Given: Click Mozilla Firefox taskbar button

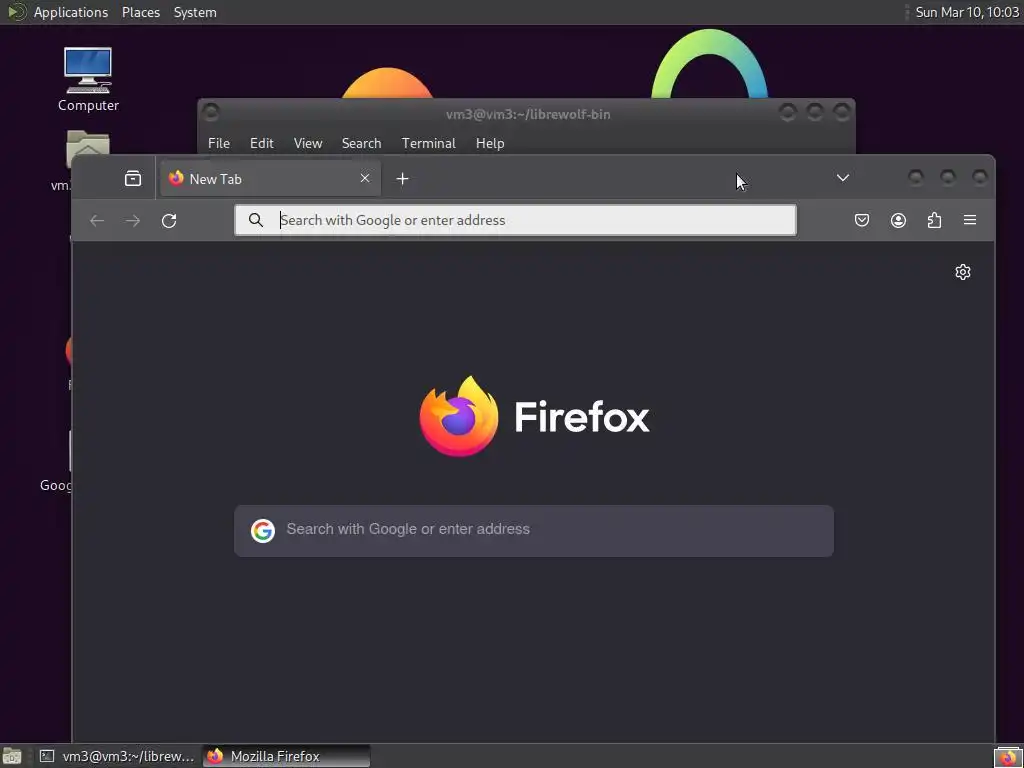Looking at the screenshot, I should click(x=286, y=756).
